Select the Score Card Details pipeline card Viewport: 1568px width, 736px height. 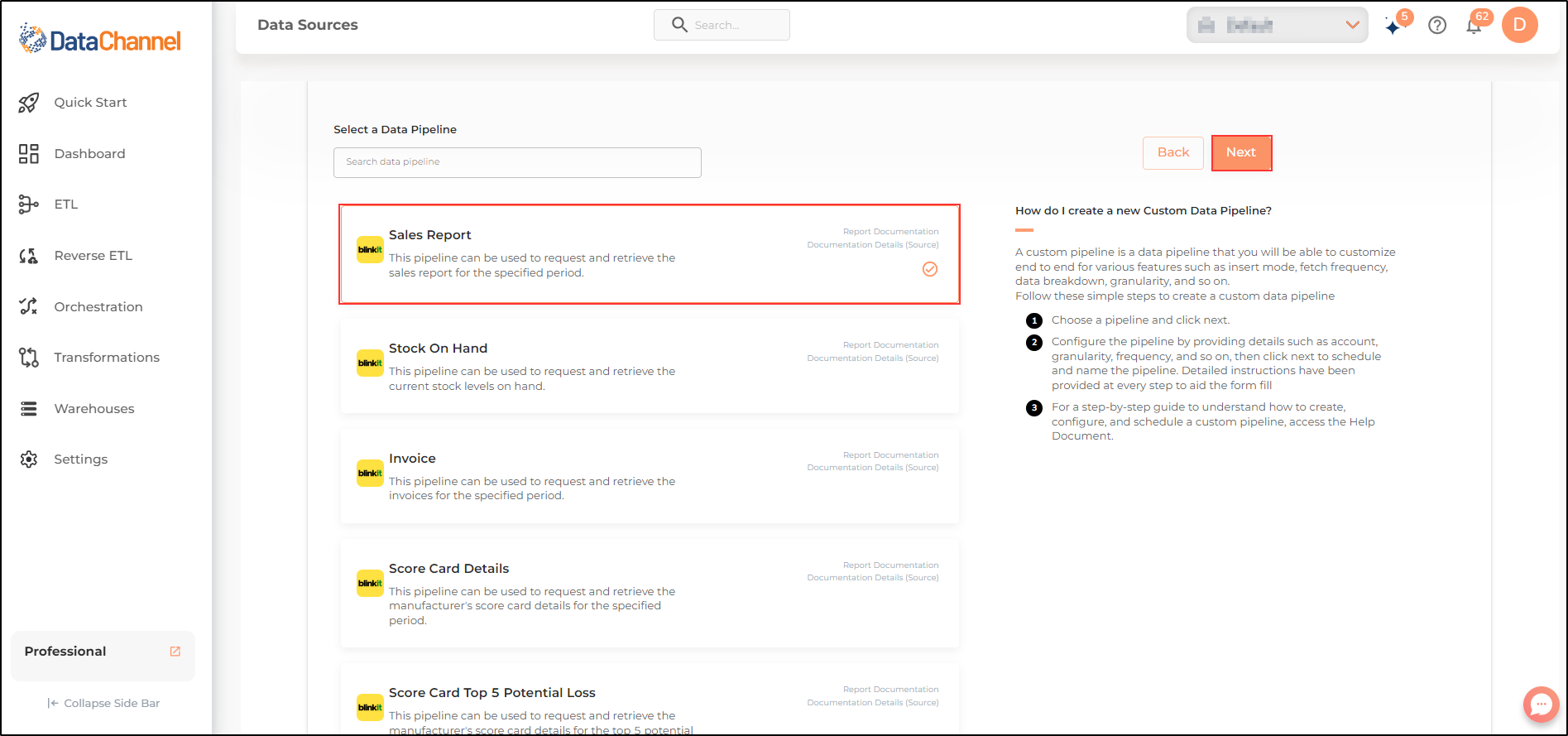(650, 594)
